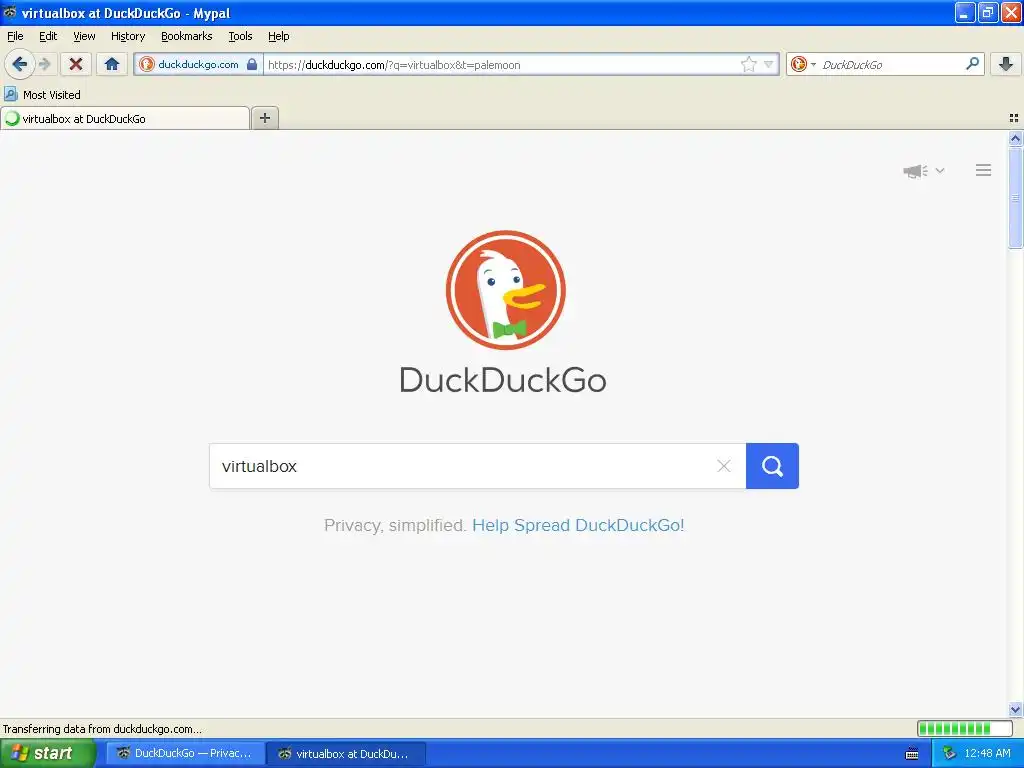Click the magnifier in browser search box
1024x768 pixels.
point(972,63)
